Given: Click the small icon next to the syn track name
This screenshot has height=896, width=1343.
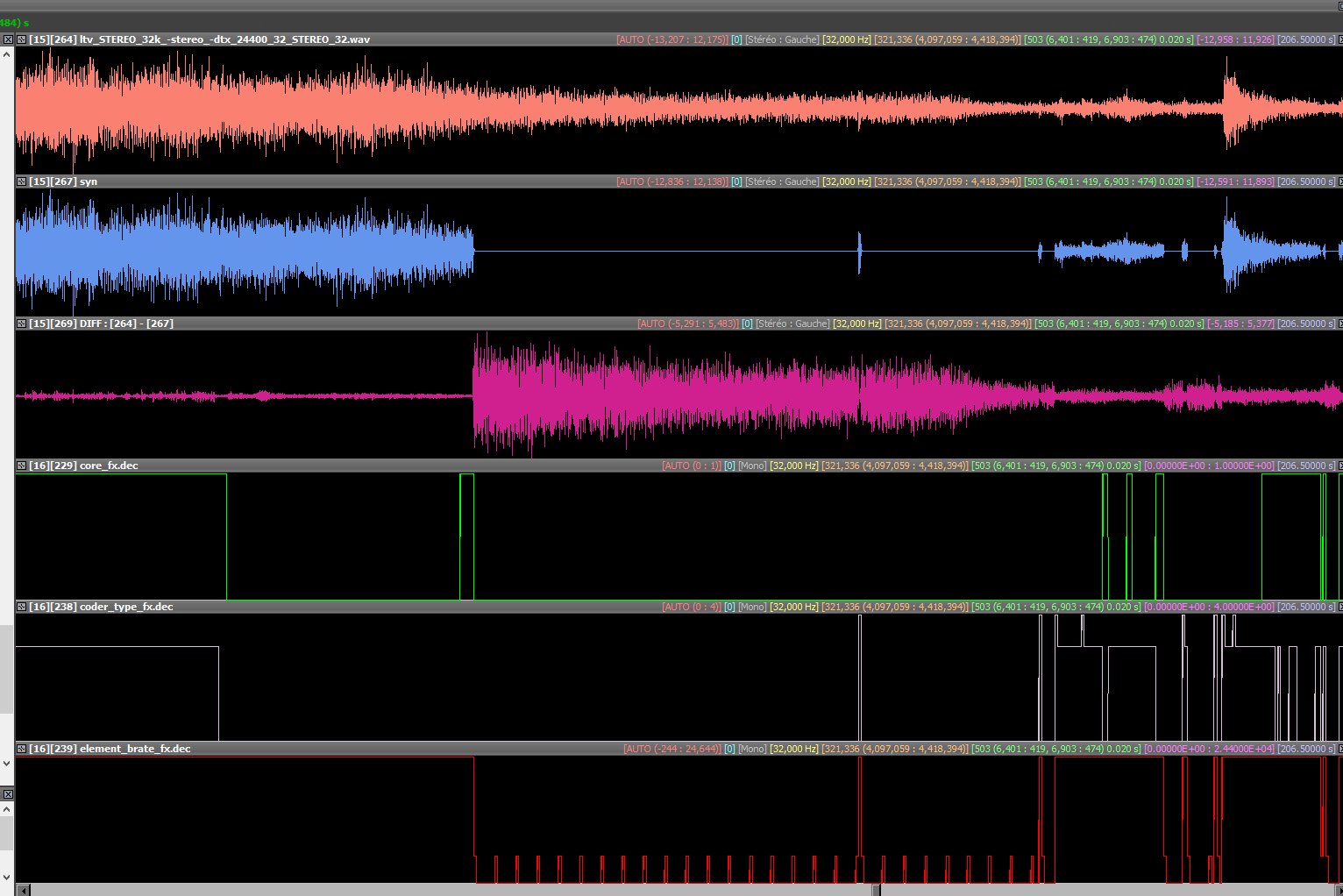Looking at the screenshot, I should [21, 181].
